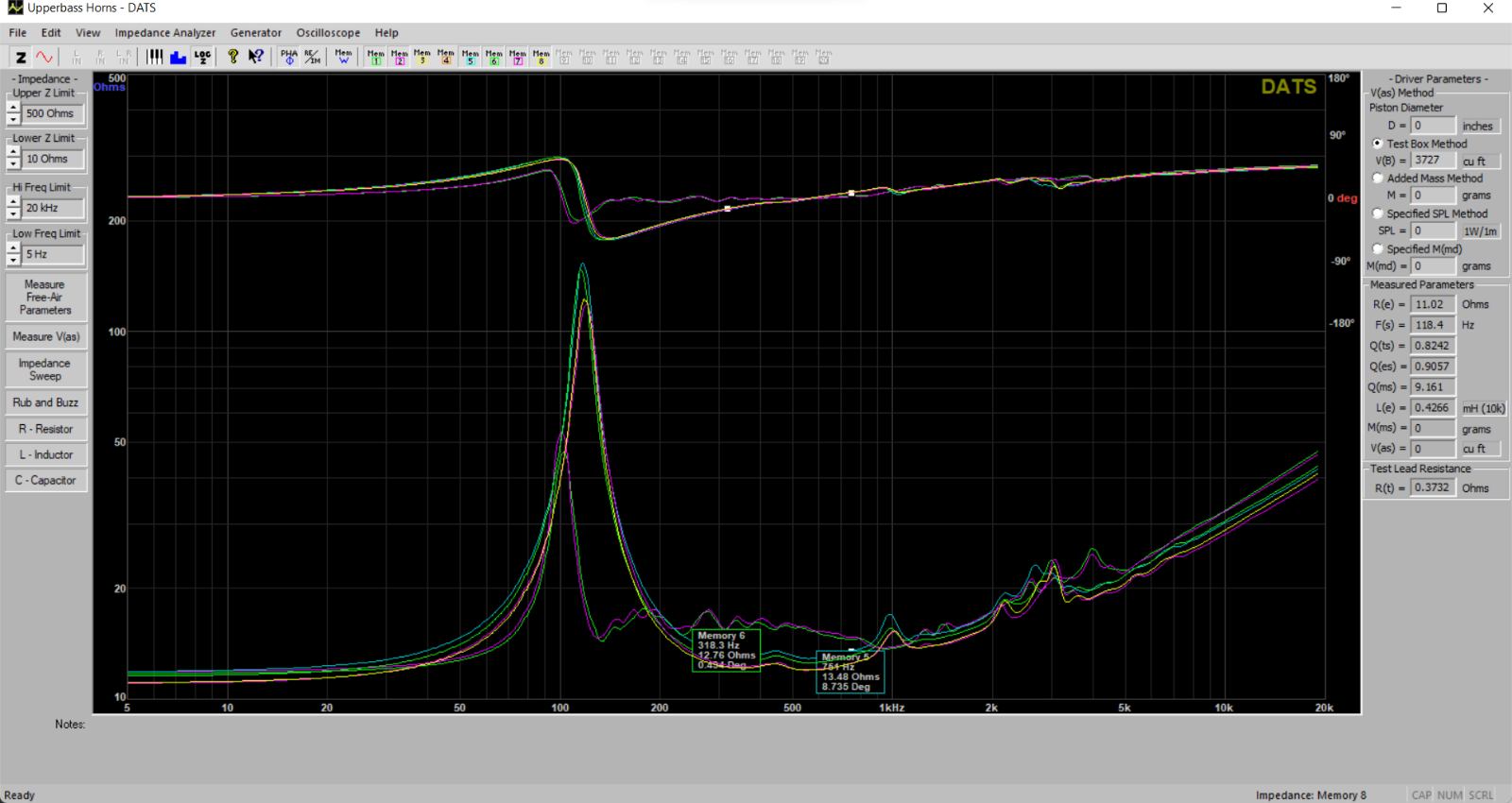Choose the Specified SPL Method option

1378,214
